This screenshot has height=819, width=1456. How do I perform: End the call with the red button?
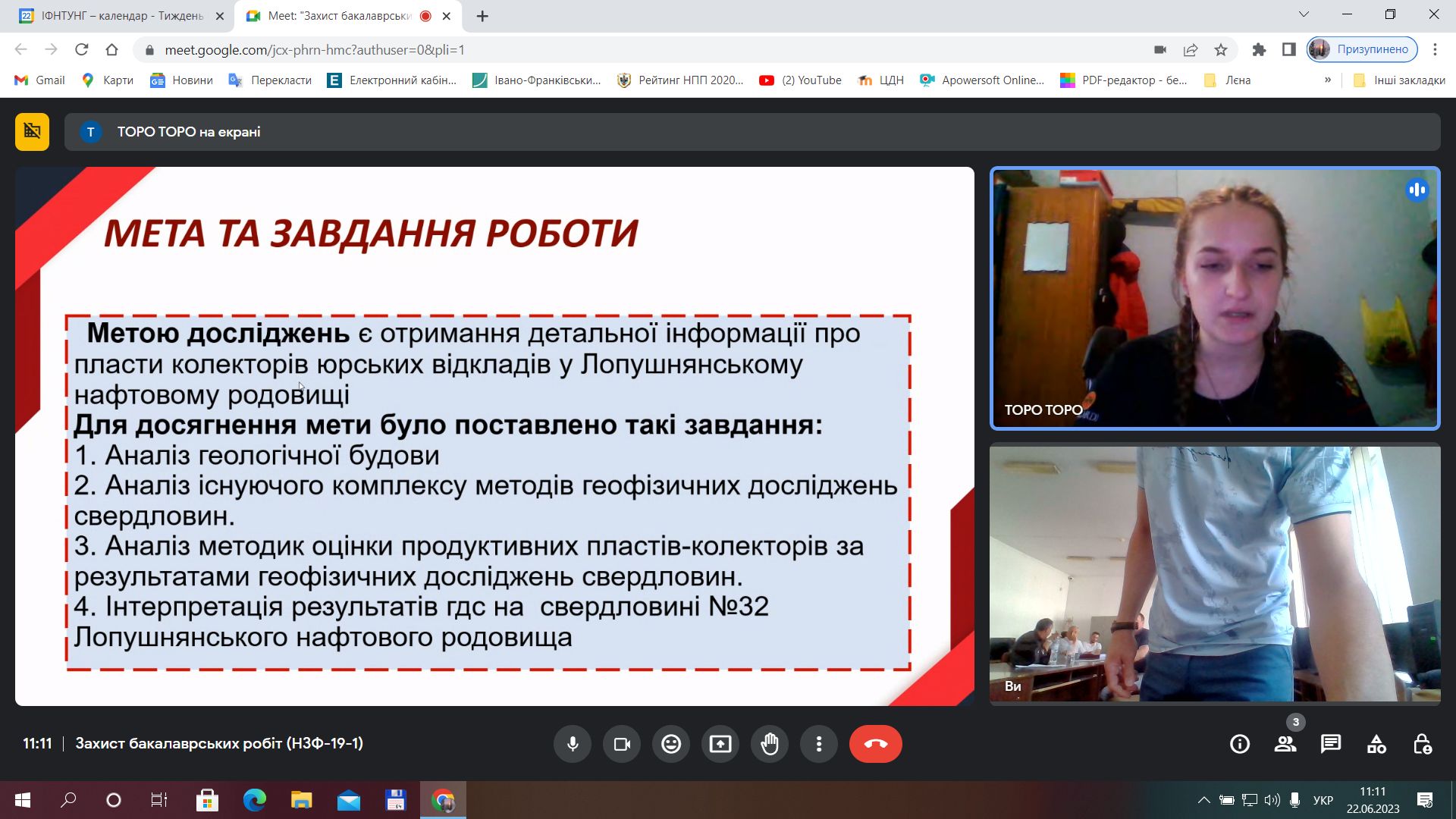876,744
